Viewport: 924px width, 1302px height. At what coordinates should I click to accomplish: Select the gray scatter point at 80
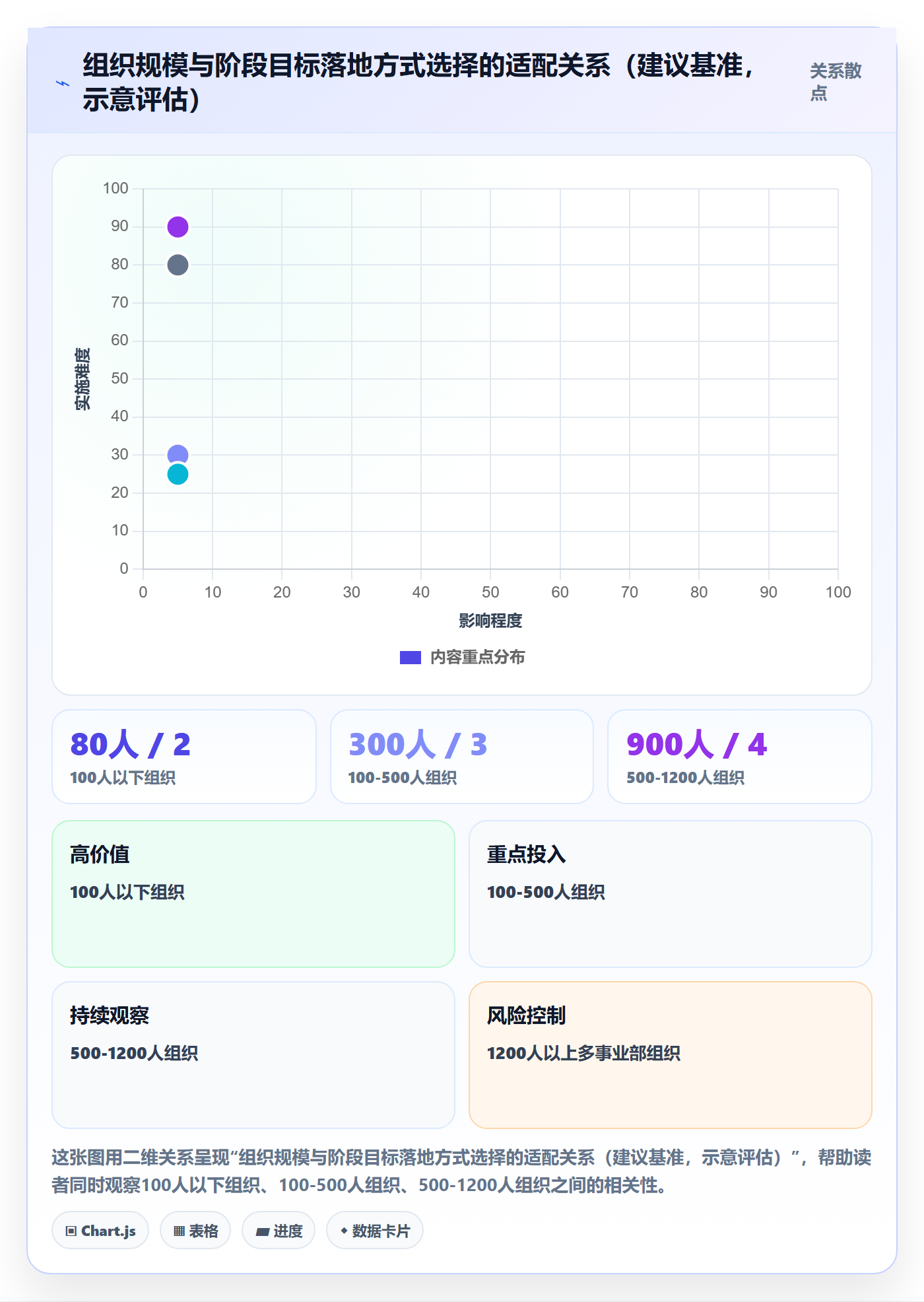coord(178,265)
